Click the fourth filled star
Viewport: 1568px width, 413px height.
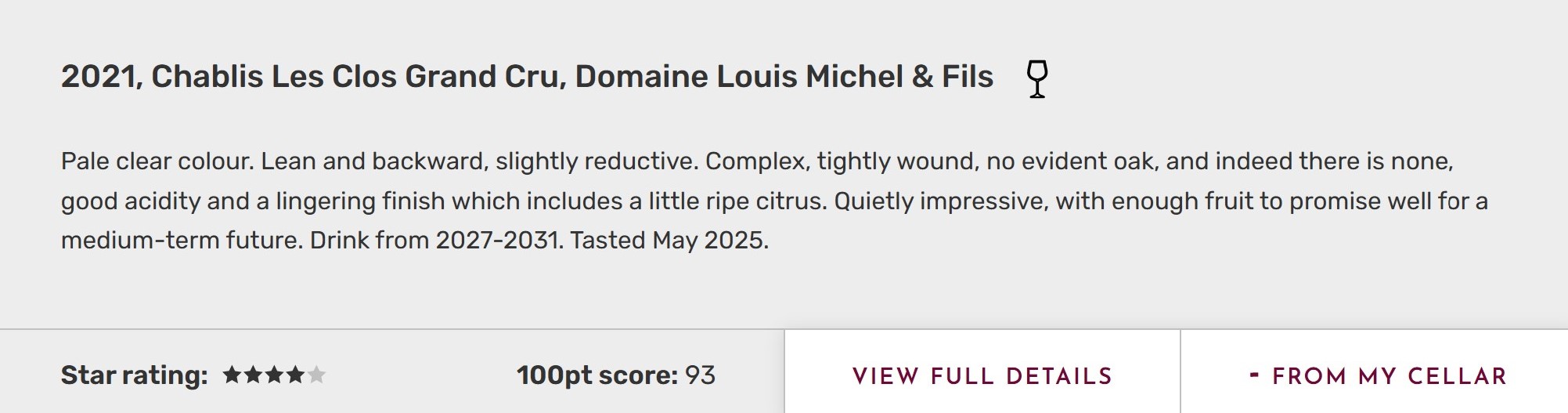pyautogui.click(x=295, y=375)
